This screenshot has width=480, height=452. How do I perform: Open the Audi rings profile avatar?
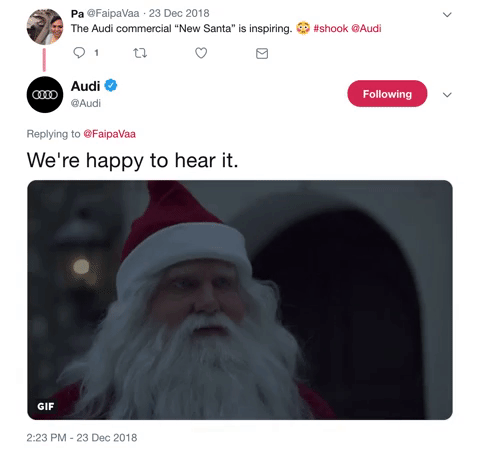pos(45,95)
